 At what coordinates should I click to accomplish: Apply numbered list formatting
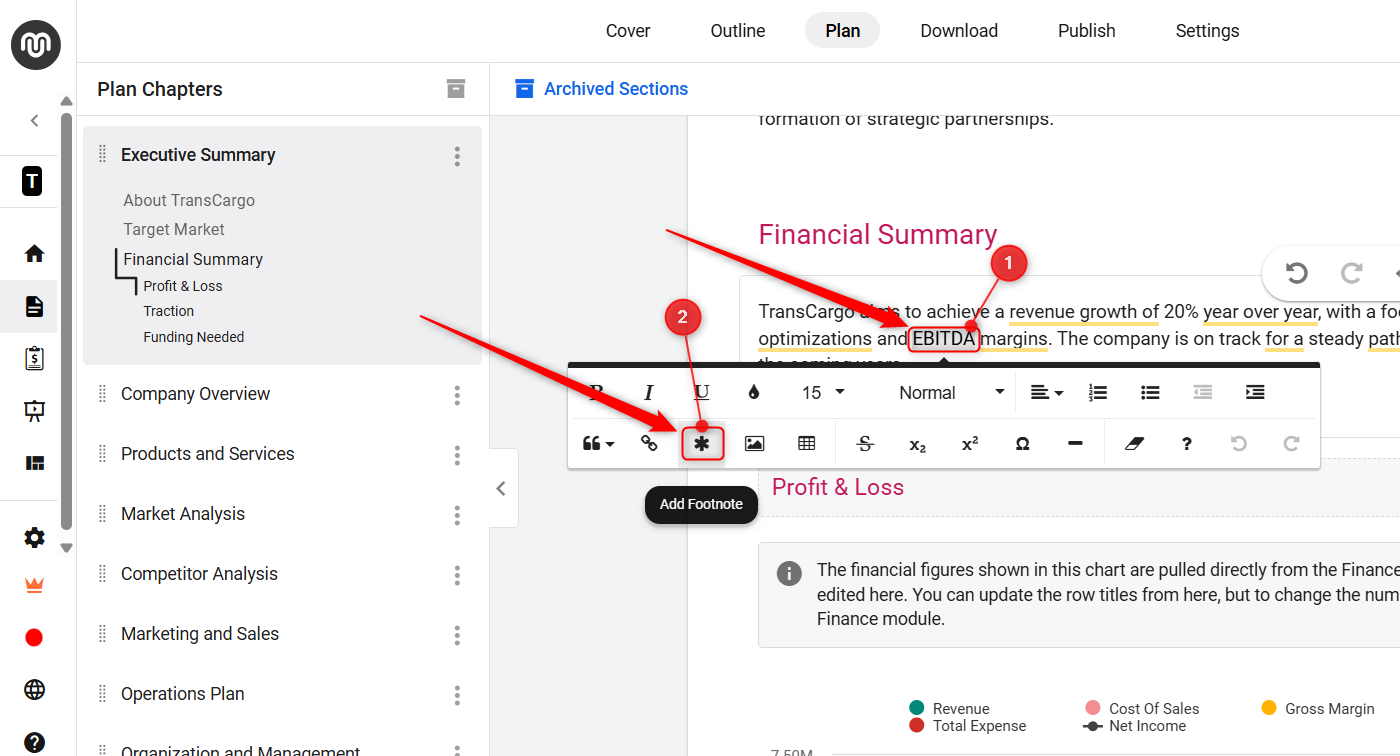(x=1098, y=393)
